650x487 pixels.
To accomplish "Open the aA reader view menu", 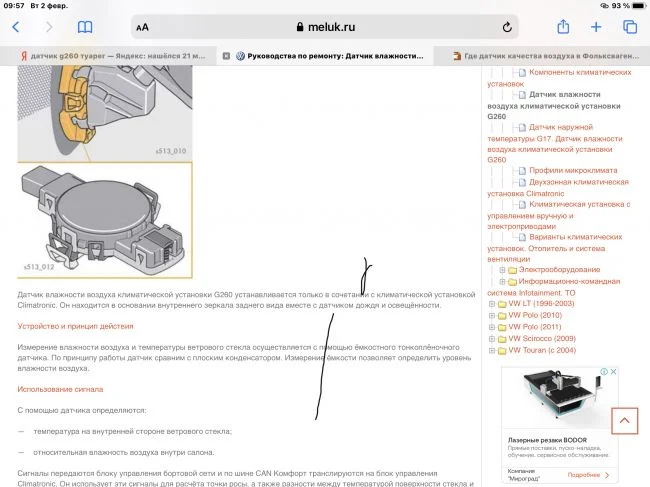I will click(143, 28).
